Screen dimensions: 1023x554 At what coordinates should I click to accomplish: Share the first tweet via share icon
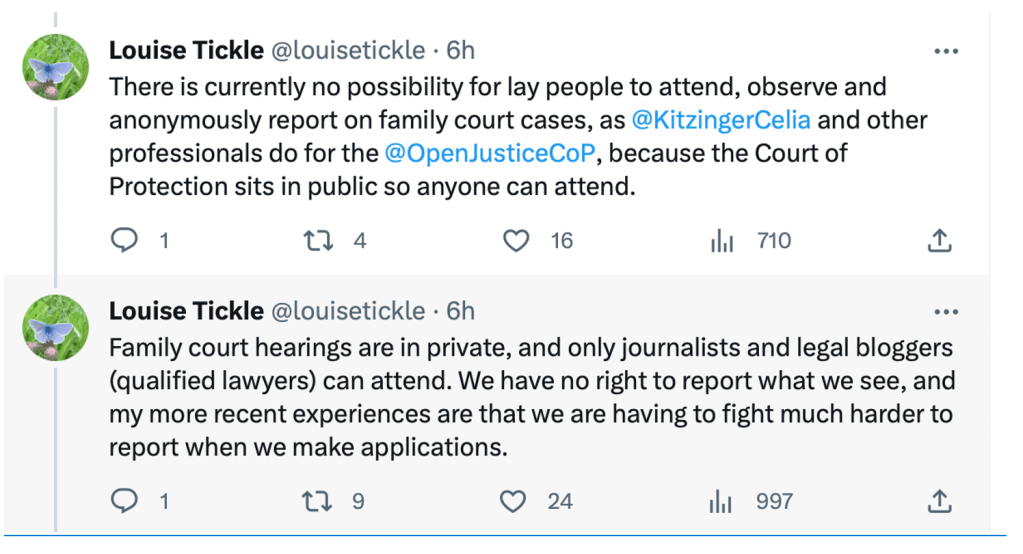(939, 241)
